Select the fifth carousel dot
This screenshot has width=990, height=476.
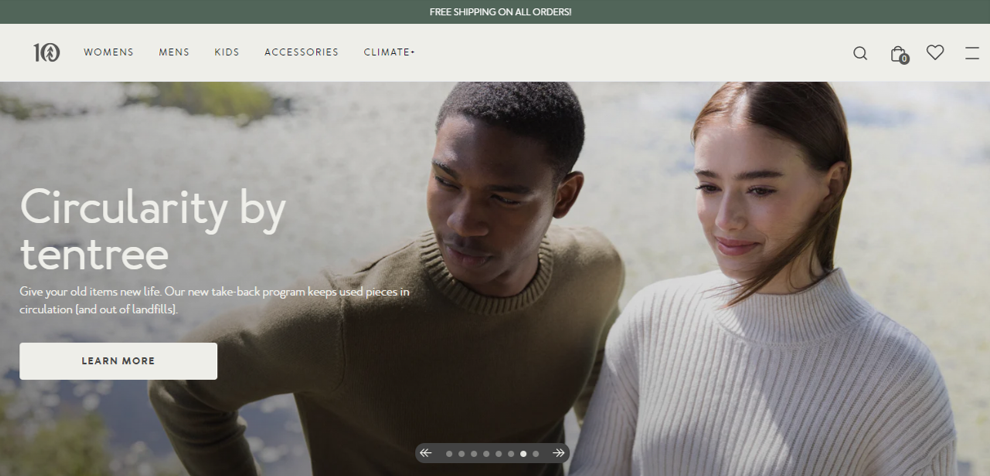click(498, 454)
